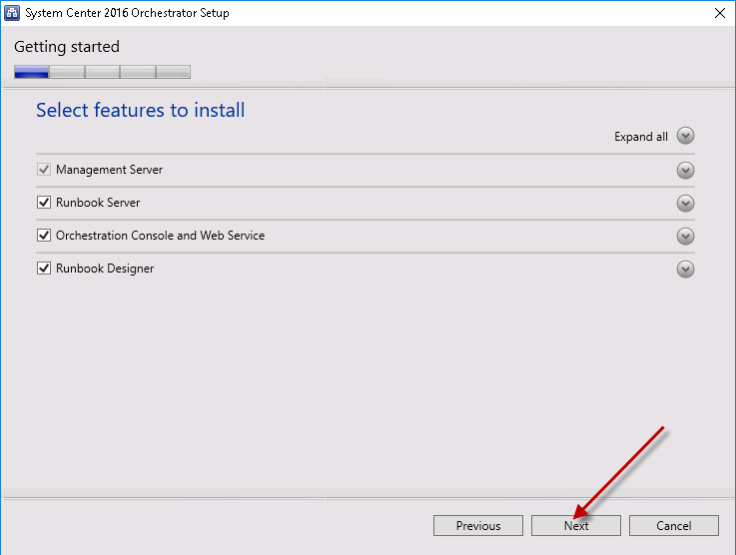Expand the Runbook Designer details
The image size is (736, 555).
pos(685,269)
